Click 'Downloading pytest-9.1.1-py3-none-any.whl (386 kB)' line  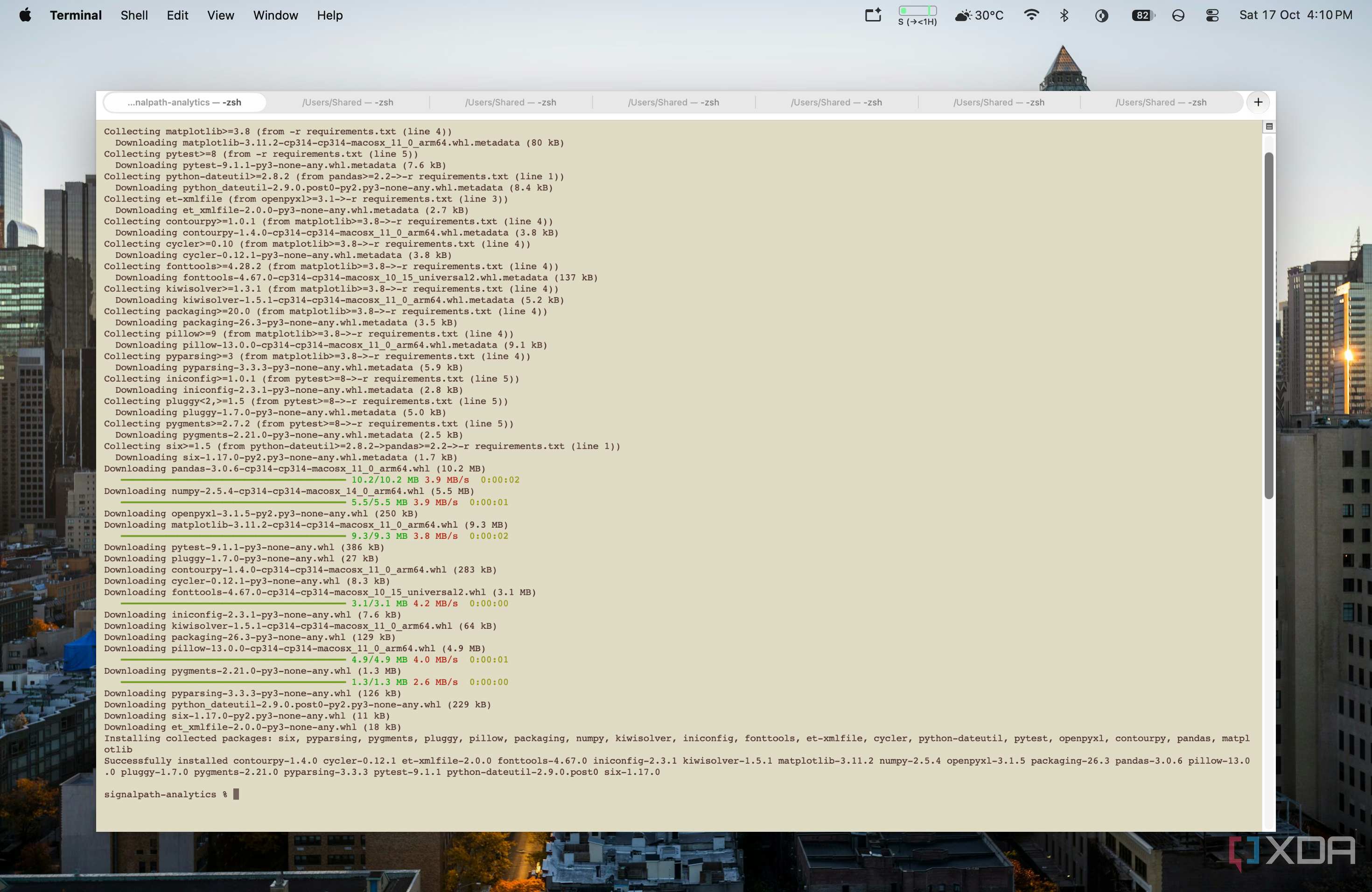(244, 547)
